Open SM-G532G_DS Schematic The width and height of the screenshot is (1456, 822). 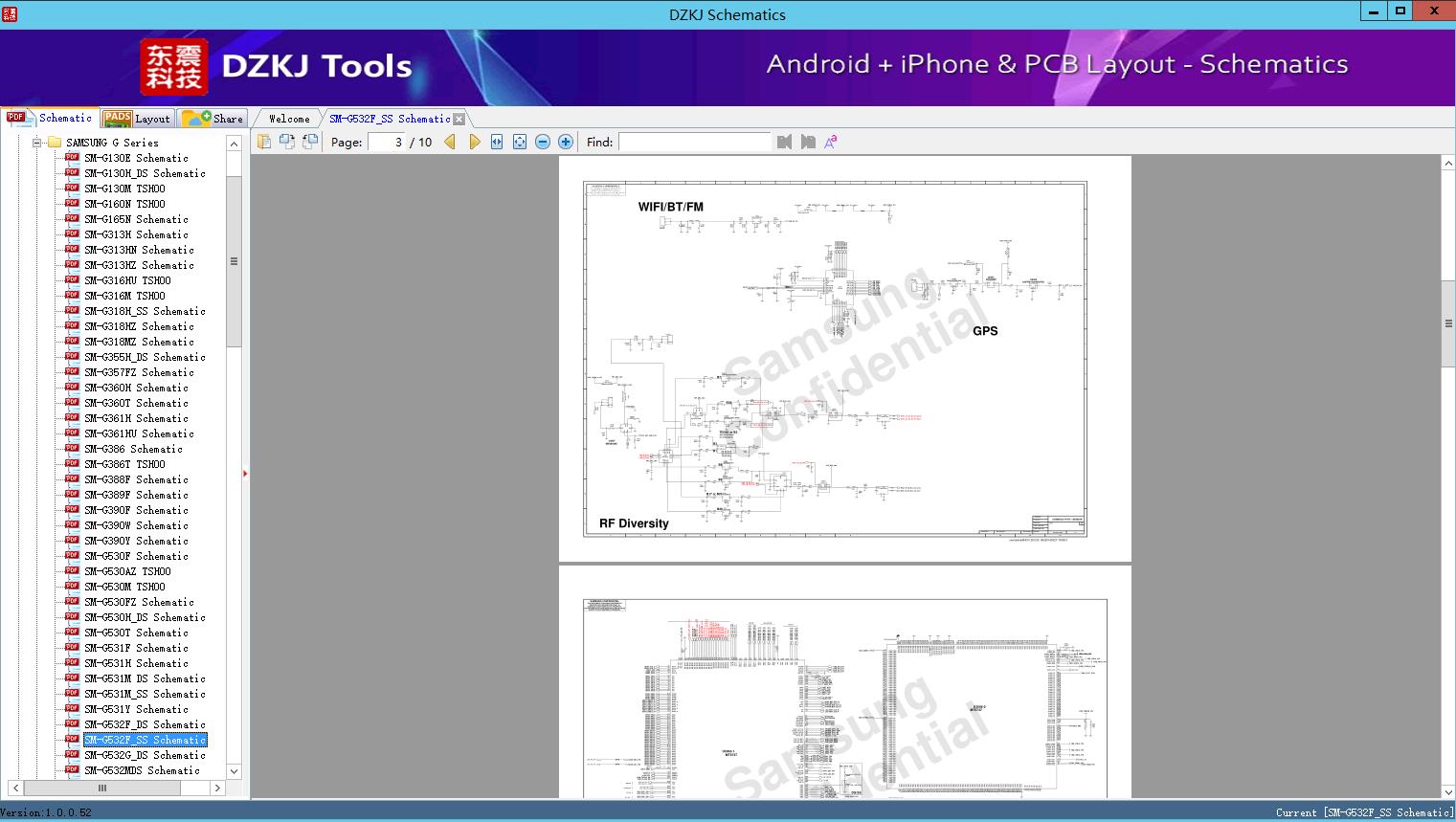[x=145, y=755]
